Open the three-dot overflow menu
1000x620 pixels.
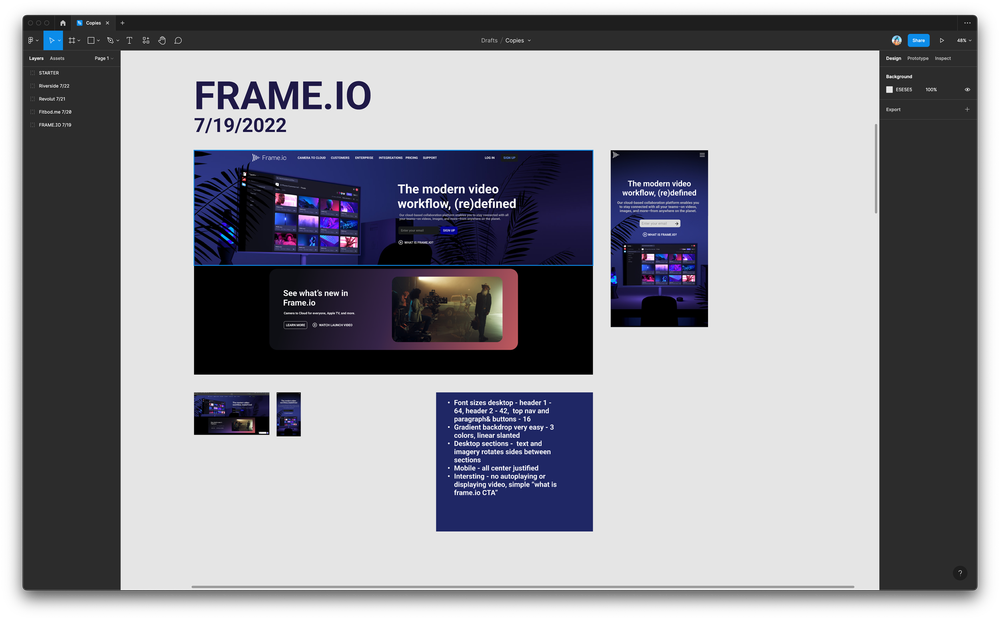point(967,23)
